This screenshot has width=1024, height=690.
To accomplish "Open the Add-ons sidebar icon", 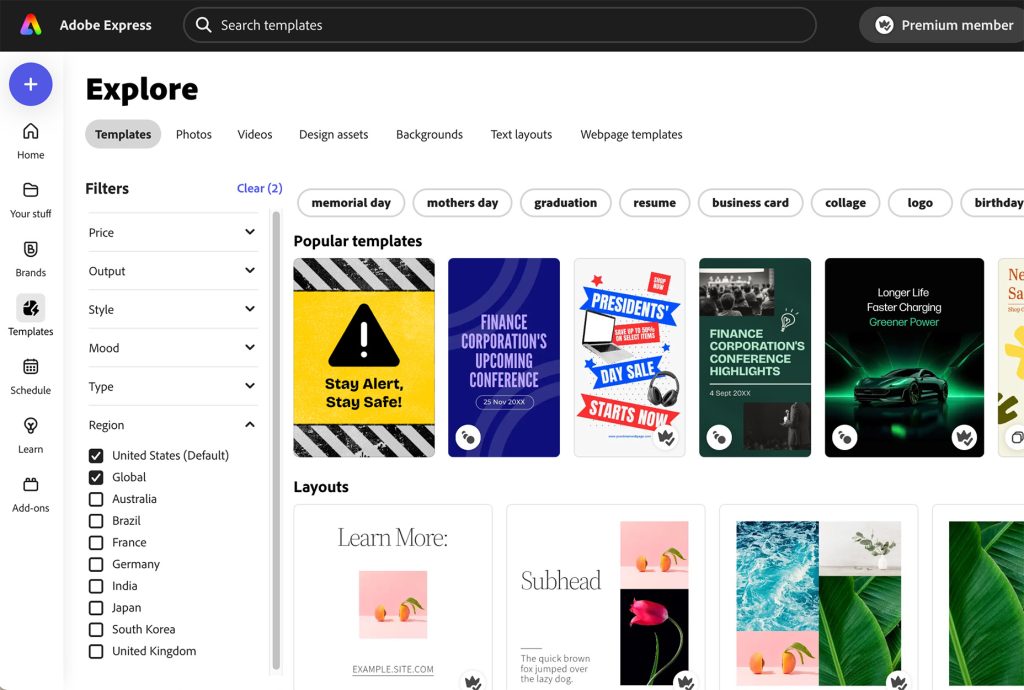I will coord(31,484).
